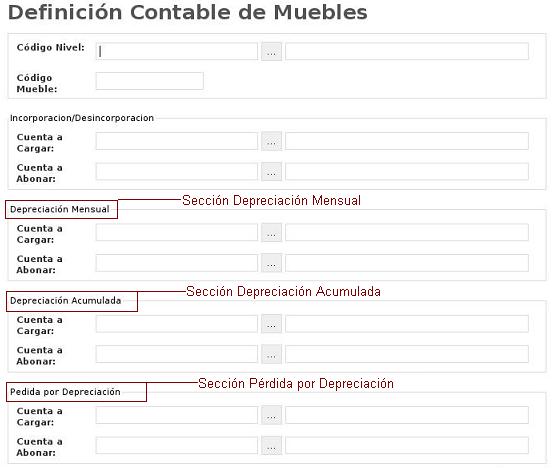
Task: Select Depreciación Acumulada Cuenta a Cargar code field
Action: pyautogui.click(x=176, y=324)
